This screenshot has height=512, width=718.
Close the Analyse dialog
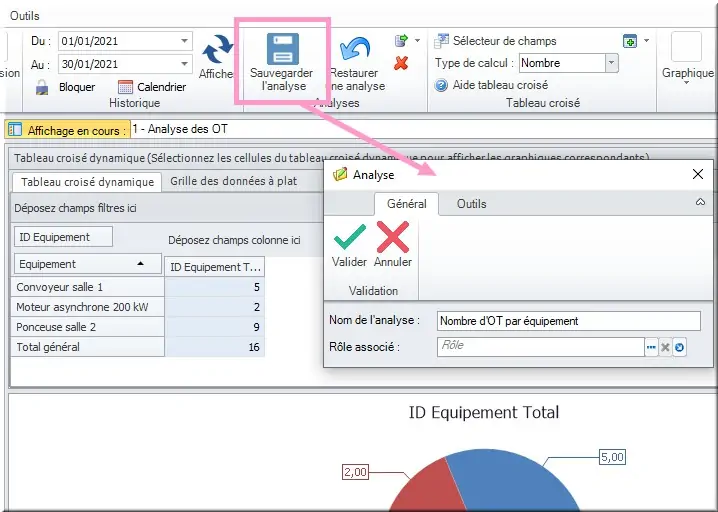698,174
